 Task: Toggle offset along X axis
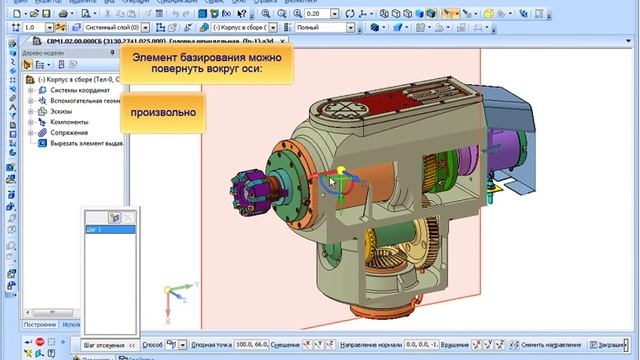(x=307, y=345)
